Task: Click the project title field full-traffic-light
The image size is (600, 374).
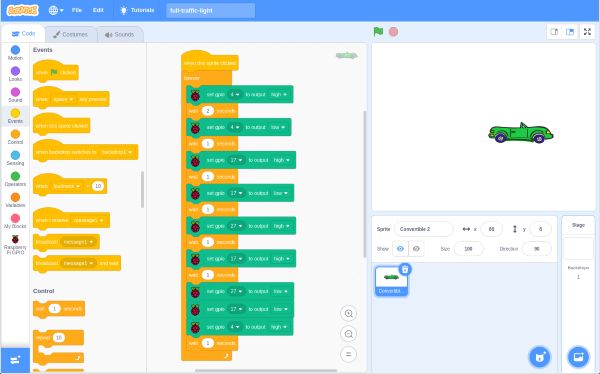Action: coord(210,11)
